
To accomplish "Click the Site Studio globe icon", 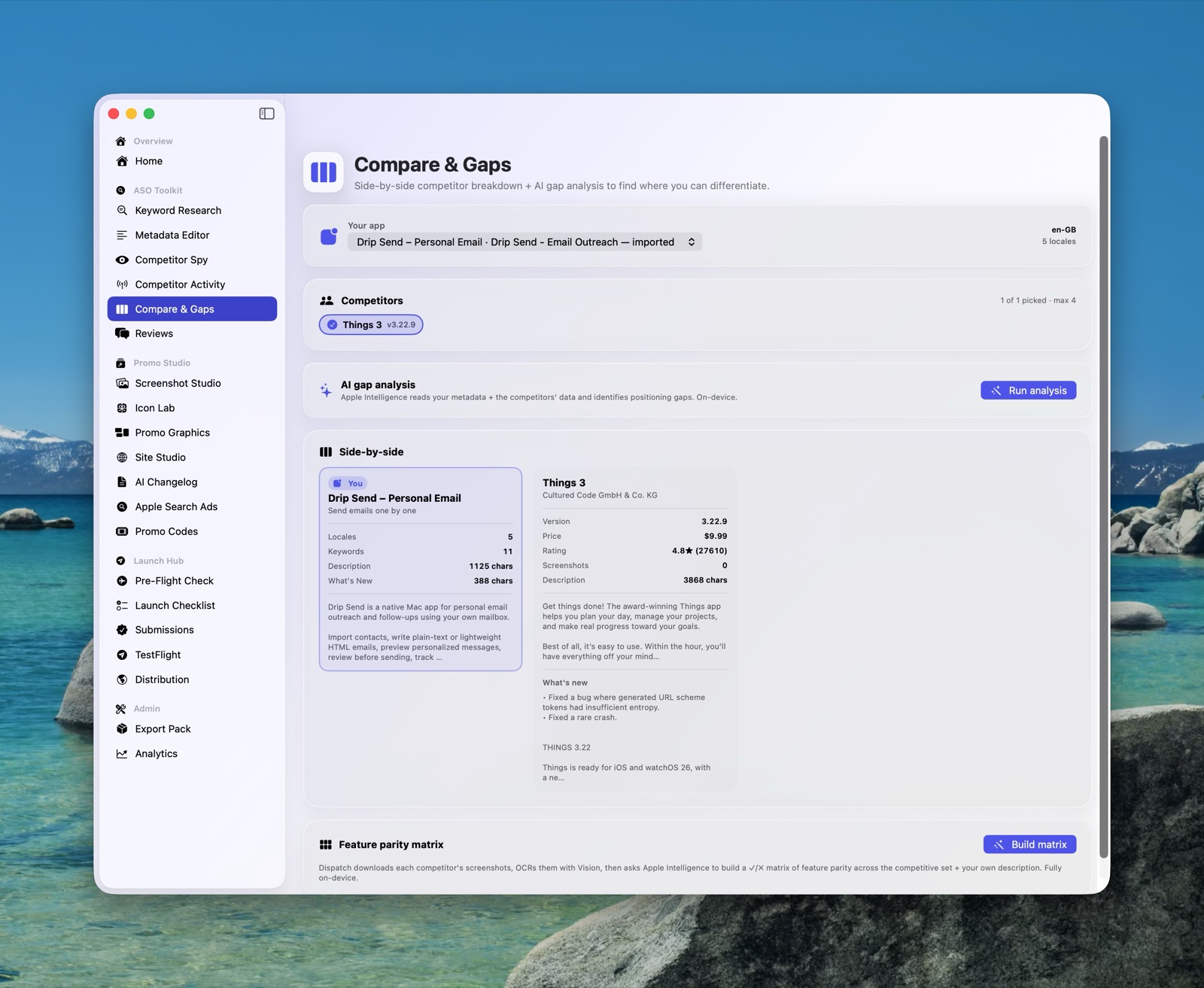I will pyautogui.click(x=122, y=458).
